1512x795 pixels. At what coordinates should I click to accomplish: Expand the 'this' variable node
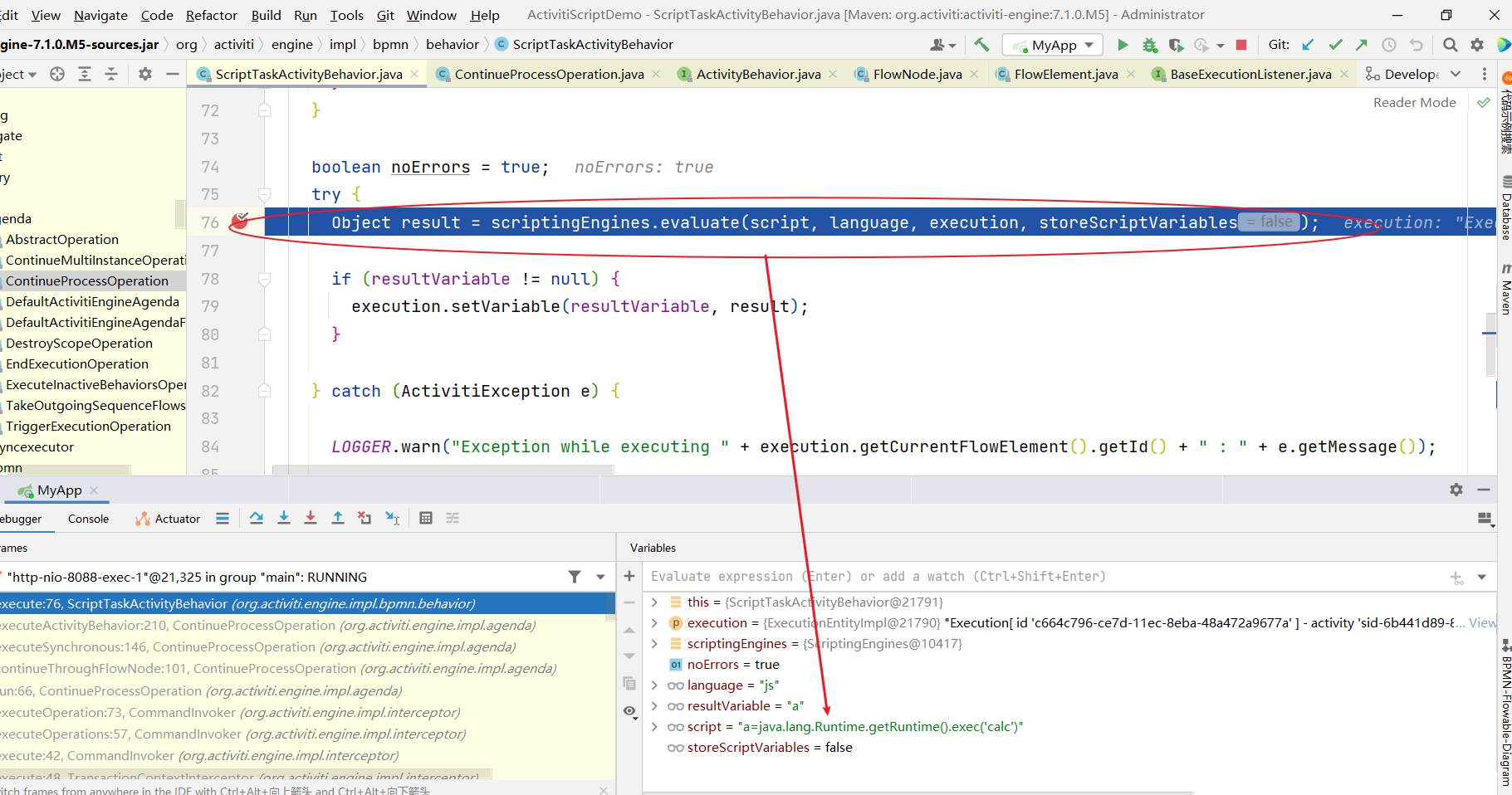tap(654, 602)
